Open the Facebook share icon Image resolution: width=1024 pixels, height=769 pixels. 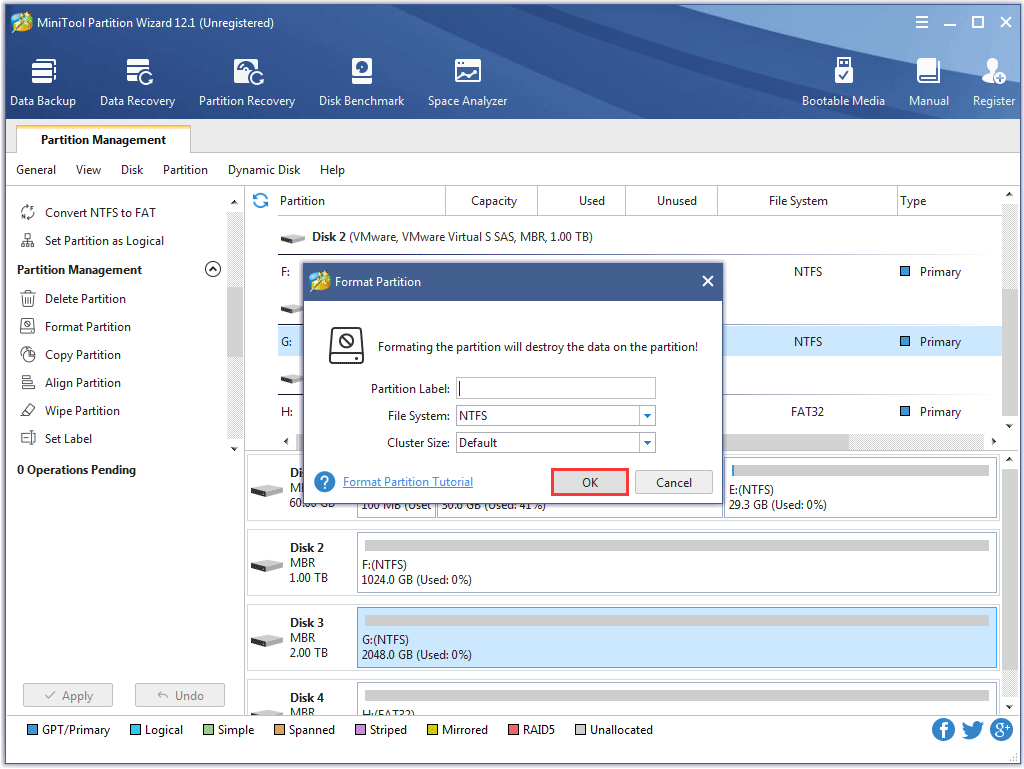pyautogui.click(x=943, y=729)
